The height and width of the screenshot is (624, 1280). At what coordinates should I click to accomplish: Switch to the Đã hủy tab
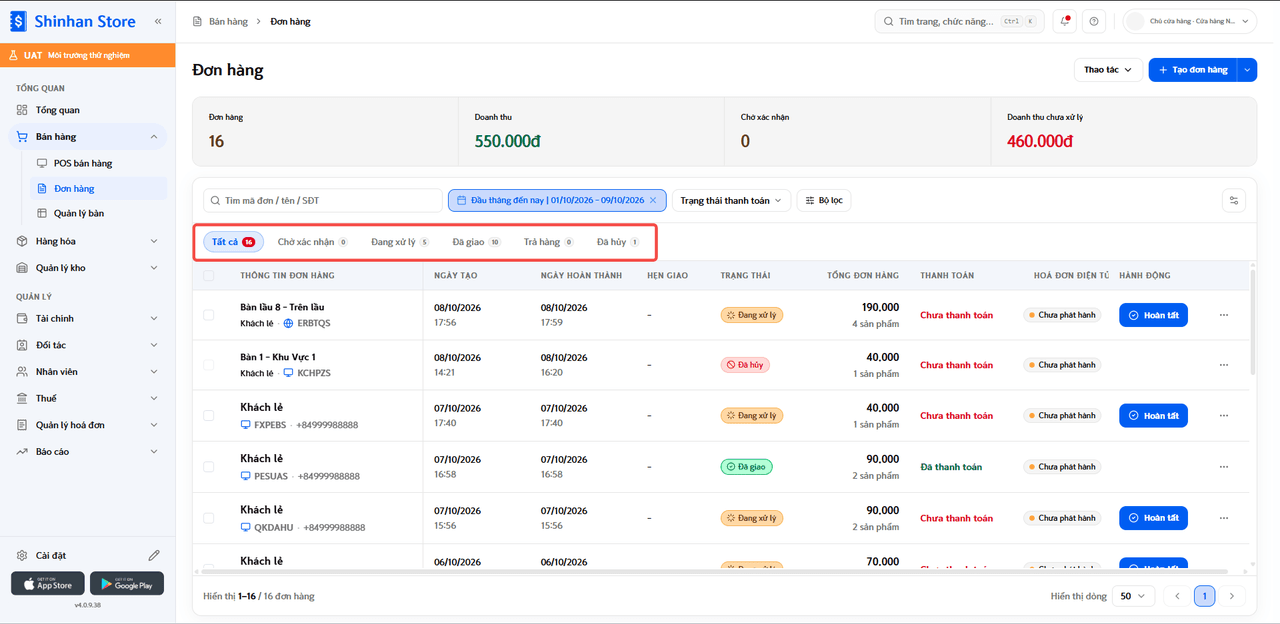pyautogui.click(x=617, y=242)
